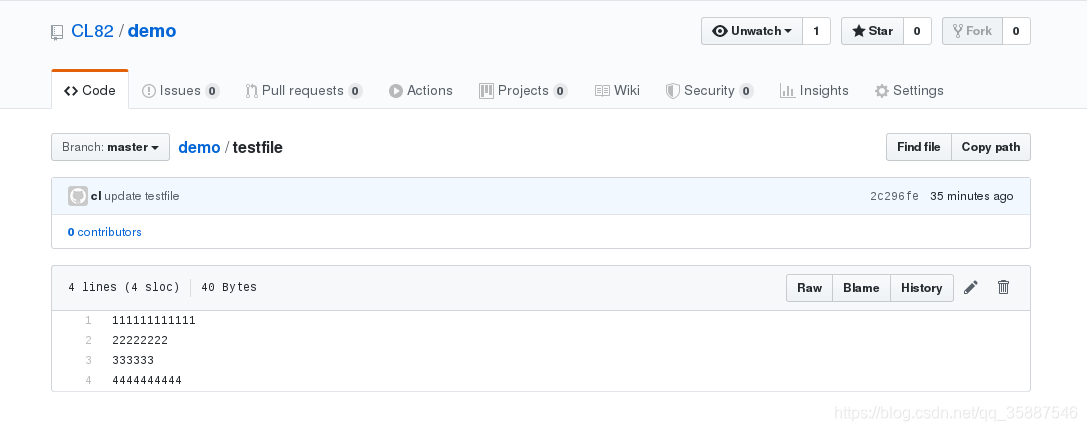The image size is (1087, 431).
Task: Open the Branch: master dropdown
Action: (110, 147)
